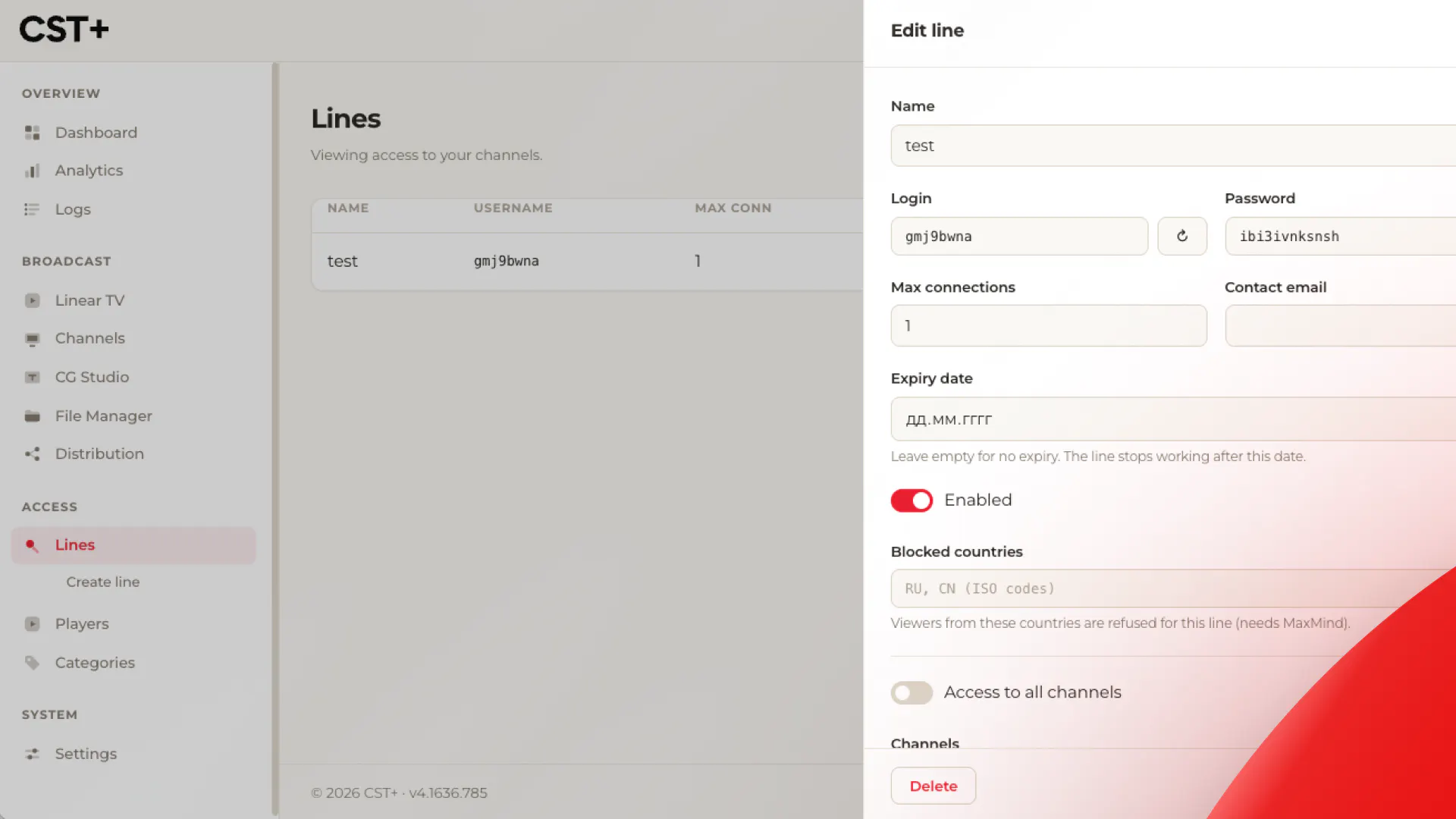Click the version text v4.1636.785 in the footer
Image resolution: width=1456 pixels, height=819 pixels.
point(448,792)
